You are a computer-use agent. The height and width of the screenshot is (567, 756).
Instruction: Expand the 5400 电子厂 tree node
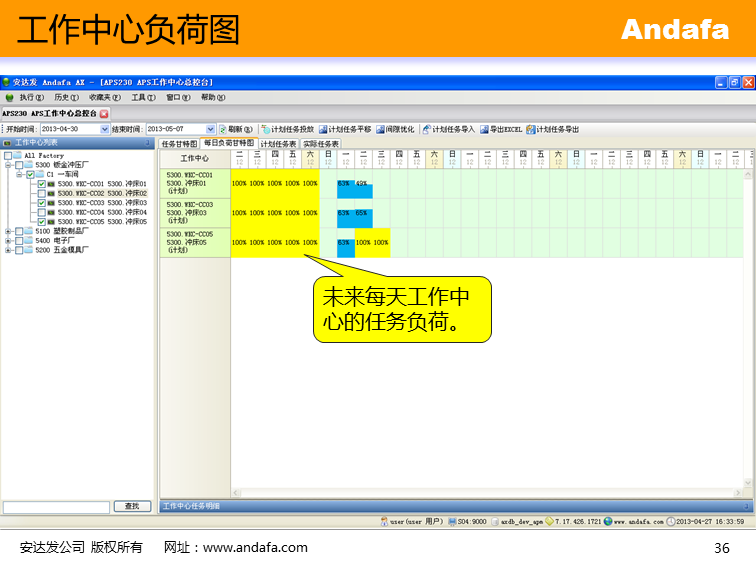click(x=8, y=241)
